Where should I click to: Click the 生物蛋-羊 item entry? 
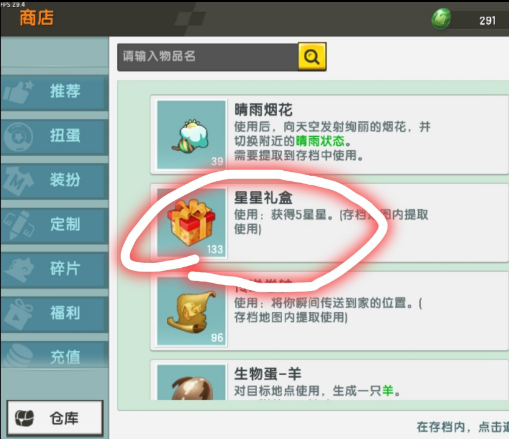click(x=330, y=380)
